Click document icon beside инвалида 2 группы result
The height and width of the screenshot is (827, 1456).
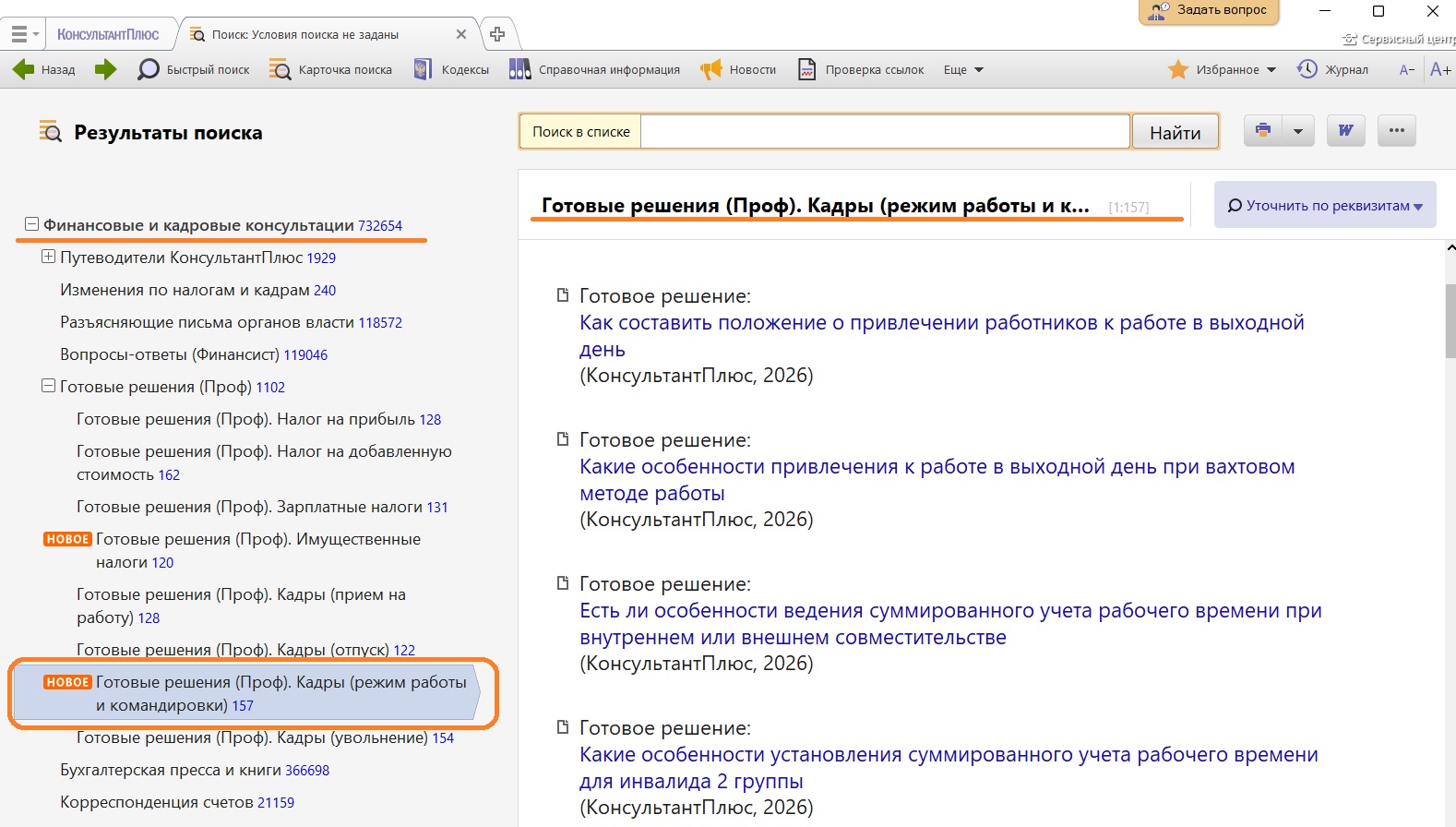pyautogui.click(x=562, y=727)
